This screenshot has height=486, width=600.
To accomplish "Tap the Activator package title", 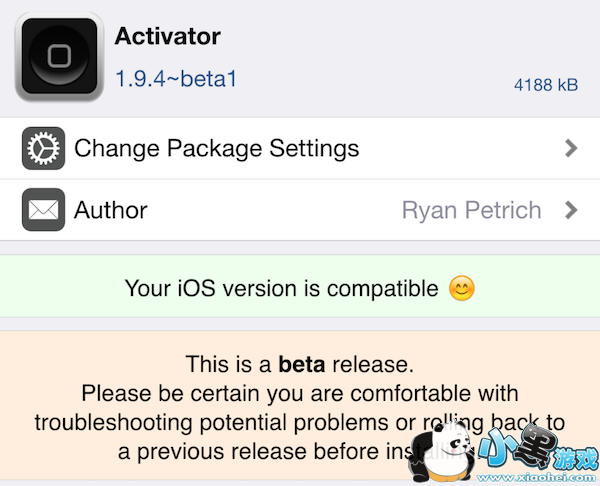I will click(167, 38).
